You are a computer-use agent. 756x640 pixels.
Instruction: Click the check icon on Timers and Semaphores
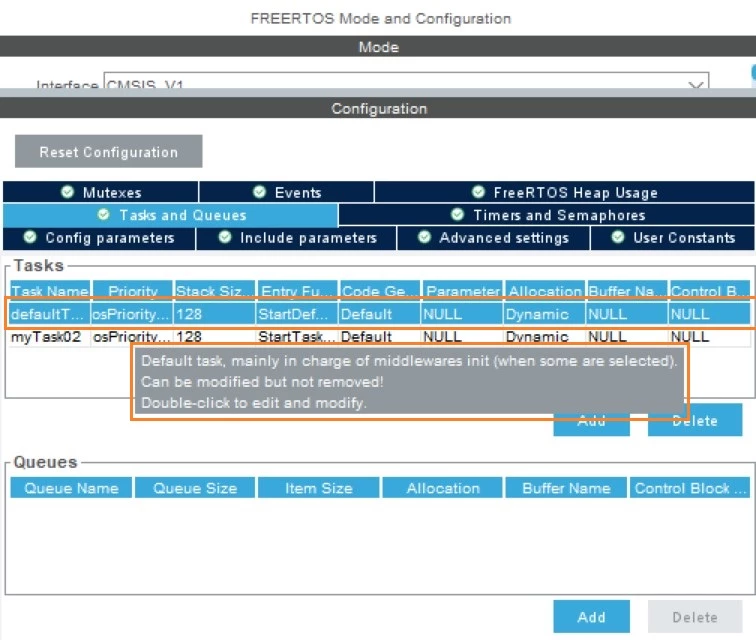pos(457,214)
